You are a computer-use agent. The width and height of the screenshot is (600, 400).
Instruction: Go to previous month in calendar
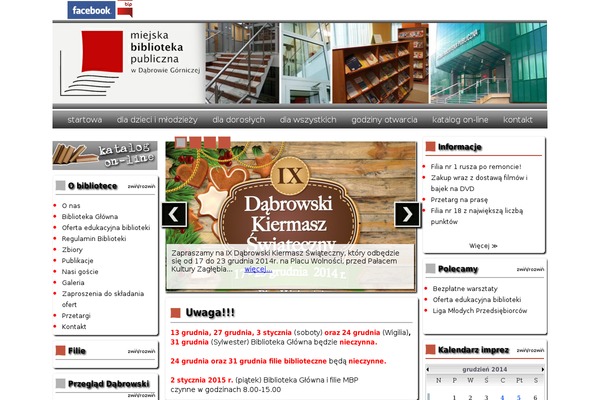pos(428,369)
